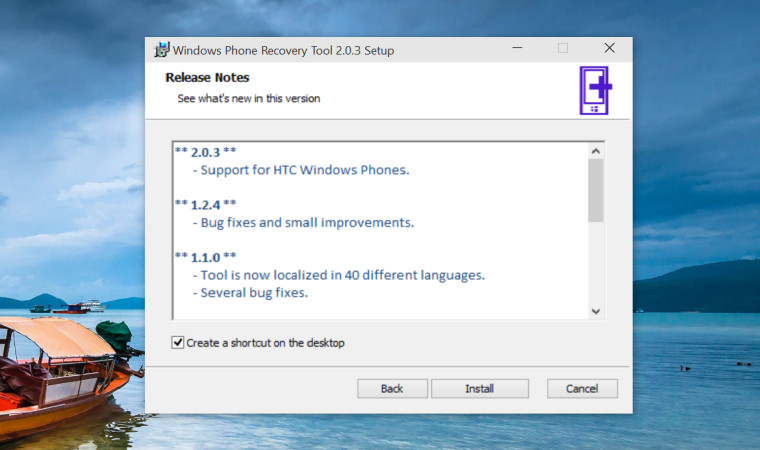Select the "** 1.2.4 **" version heading

point(206,205)
